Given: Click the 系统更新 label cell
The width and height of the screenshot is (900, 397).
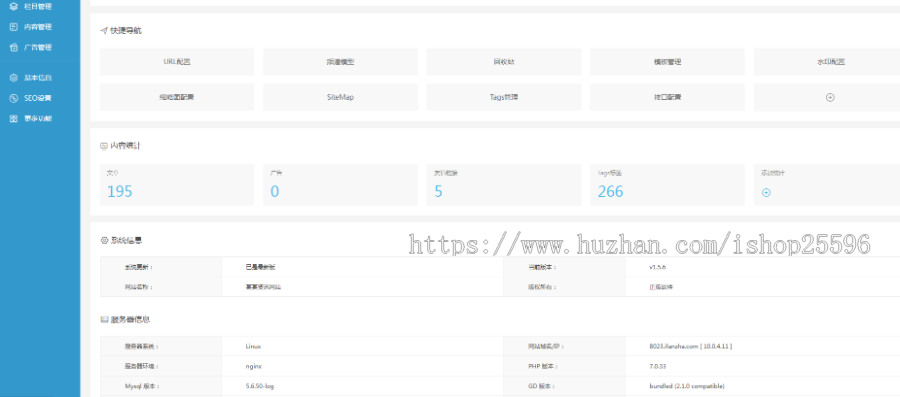Looking at the screenshot, I should [161, 267].
